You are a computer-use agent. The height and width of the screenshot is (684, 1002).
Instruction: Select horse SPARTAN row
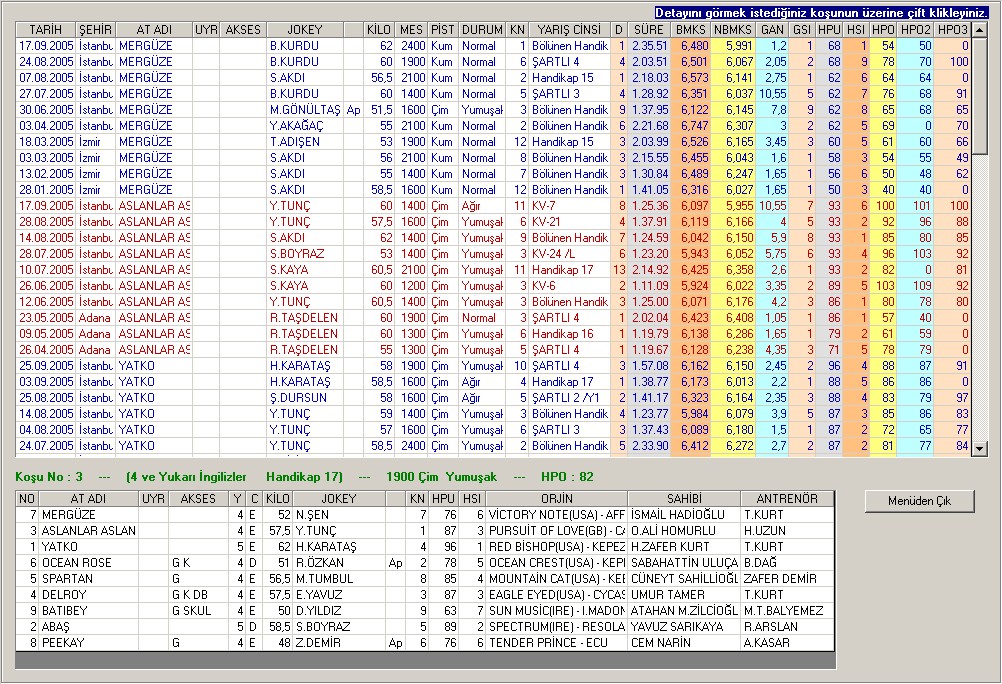425,579
